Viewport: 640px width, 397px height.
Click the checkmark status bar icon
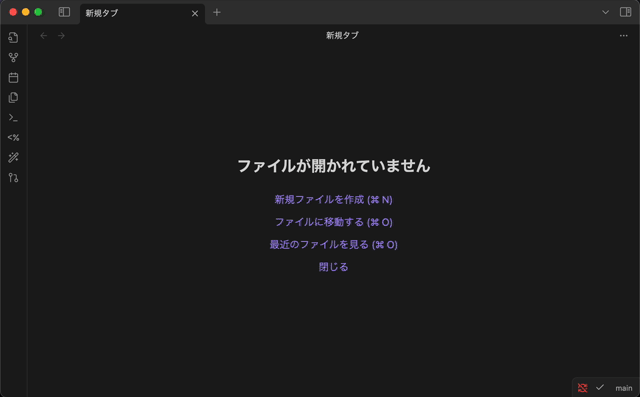click(600, 387)
